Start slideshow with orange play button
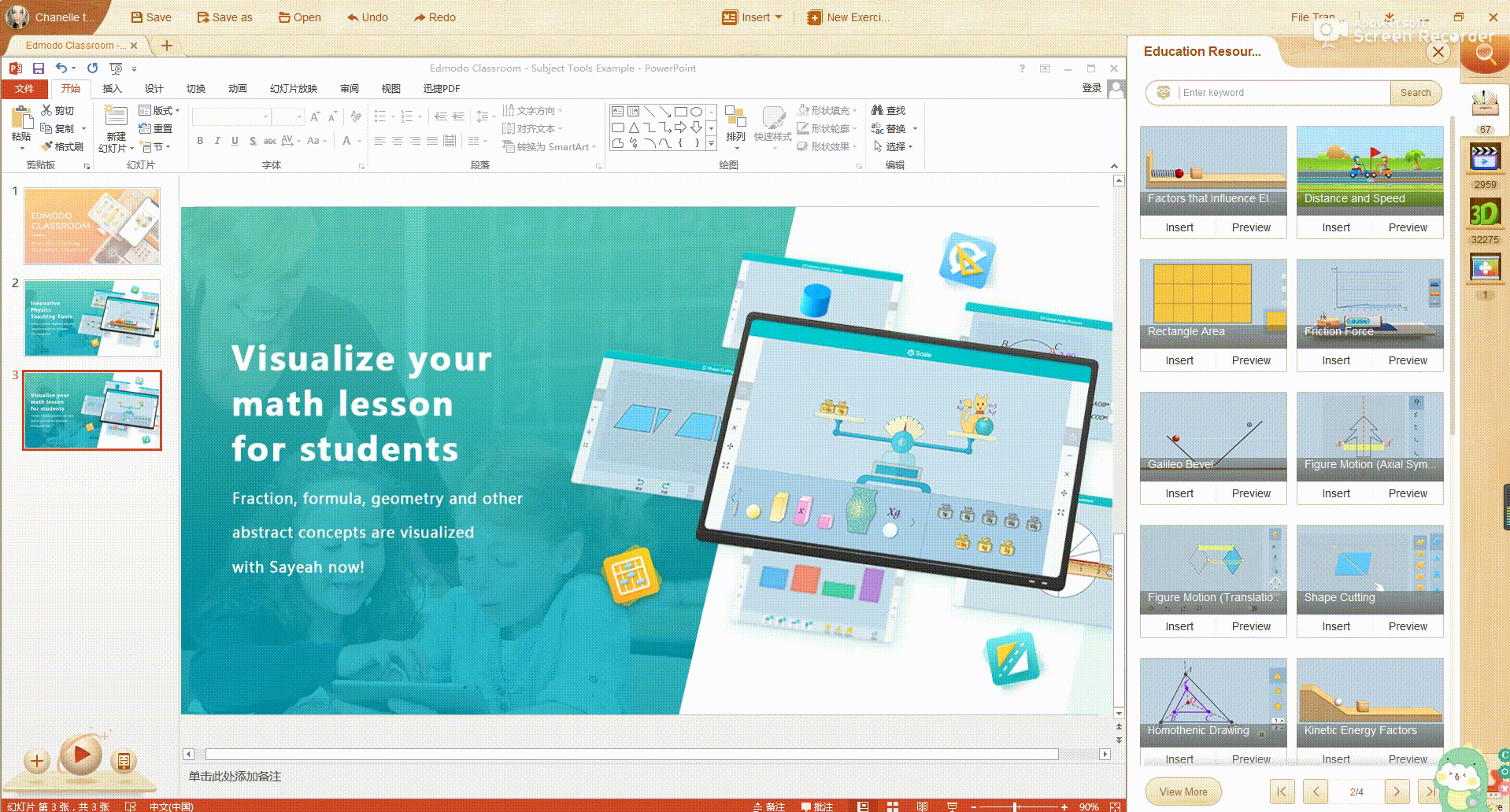This screenshot has height=812, width=1510. 81,755
